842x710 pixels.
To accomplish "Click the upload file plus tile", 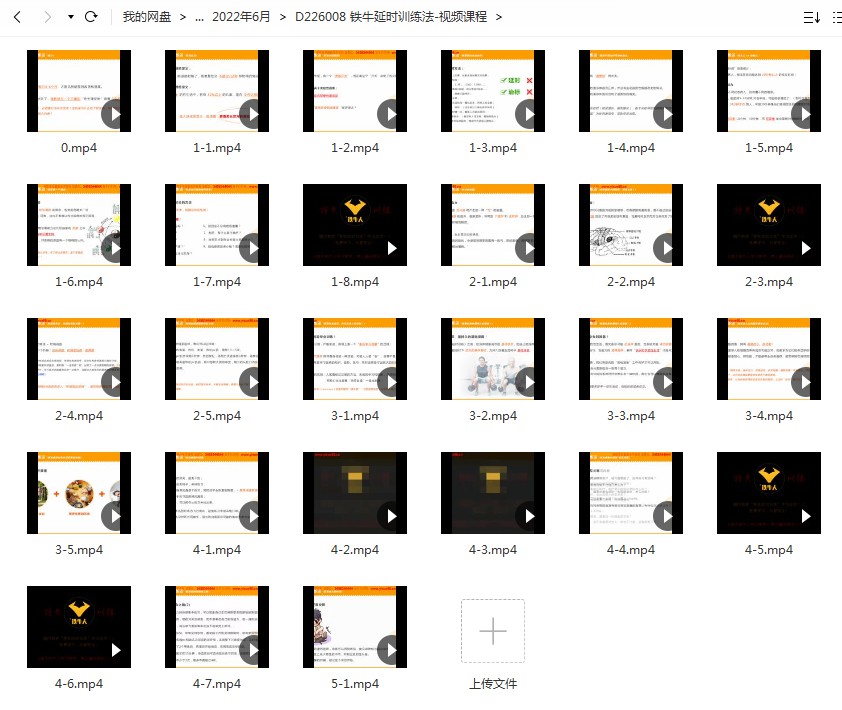I will (492, 631).
